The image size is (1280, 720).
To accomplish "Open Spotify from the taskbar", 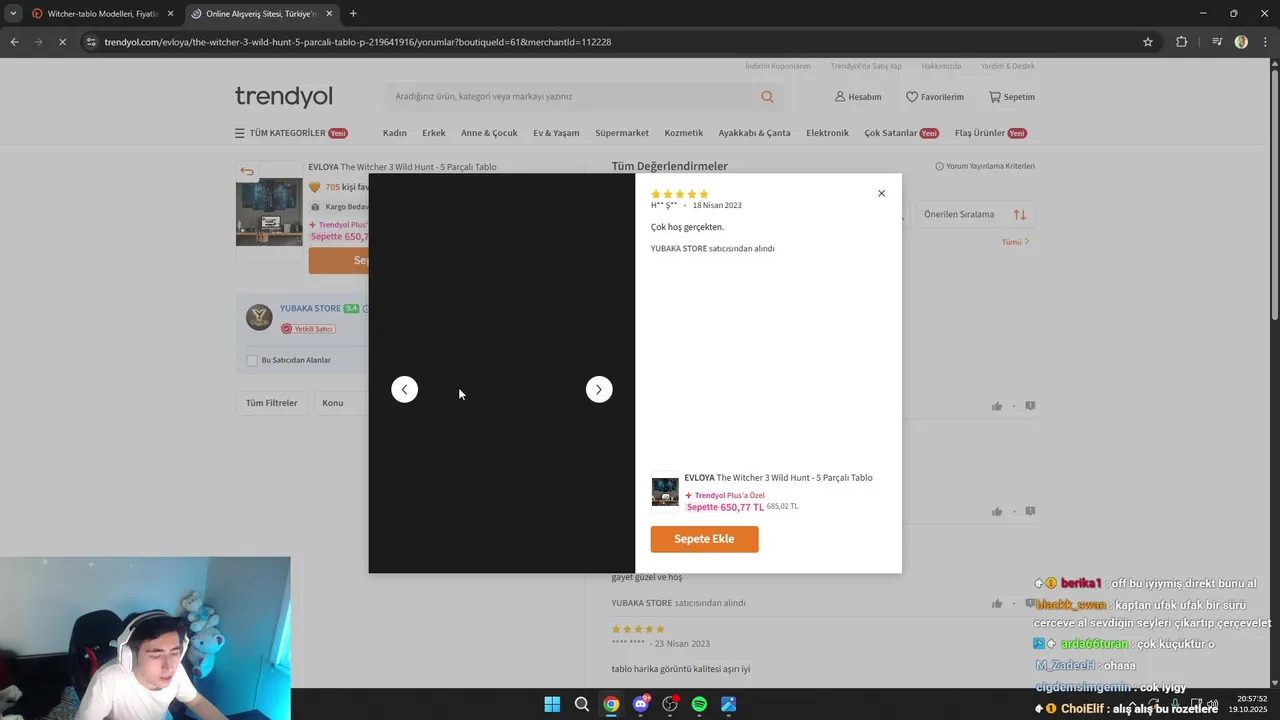I will 699,704.
